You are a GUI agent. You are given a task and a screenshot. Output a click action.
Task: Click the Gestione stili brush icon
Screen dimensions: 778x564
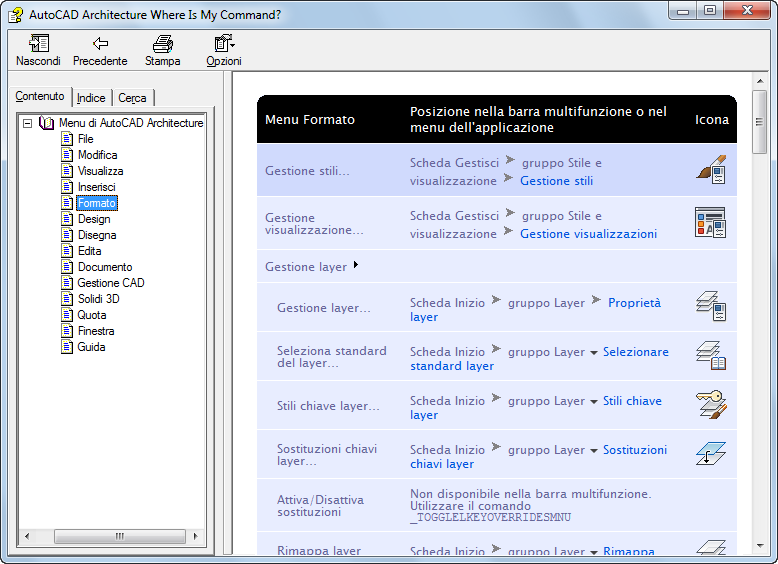(x=711, y=170)
